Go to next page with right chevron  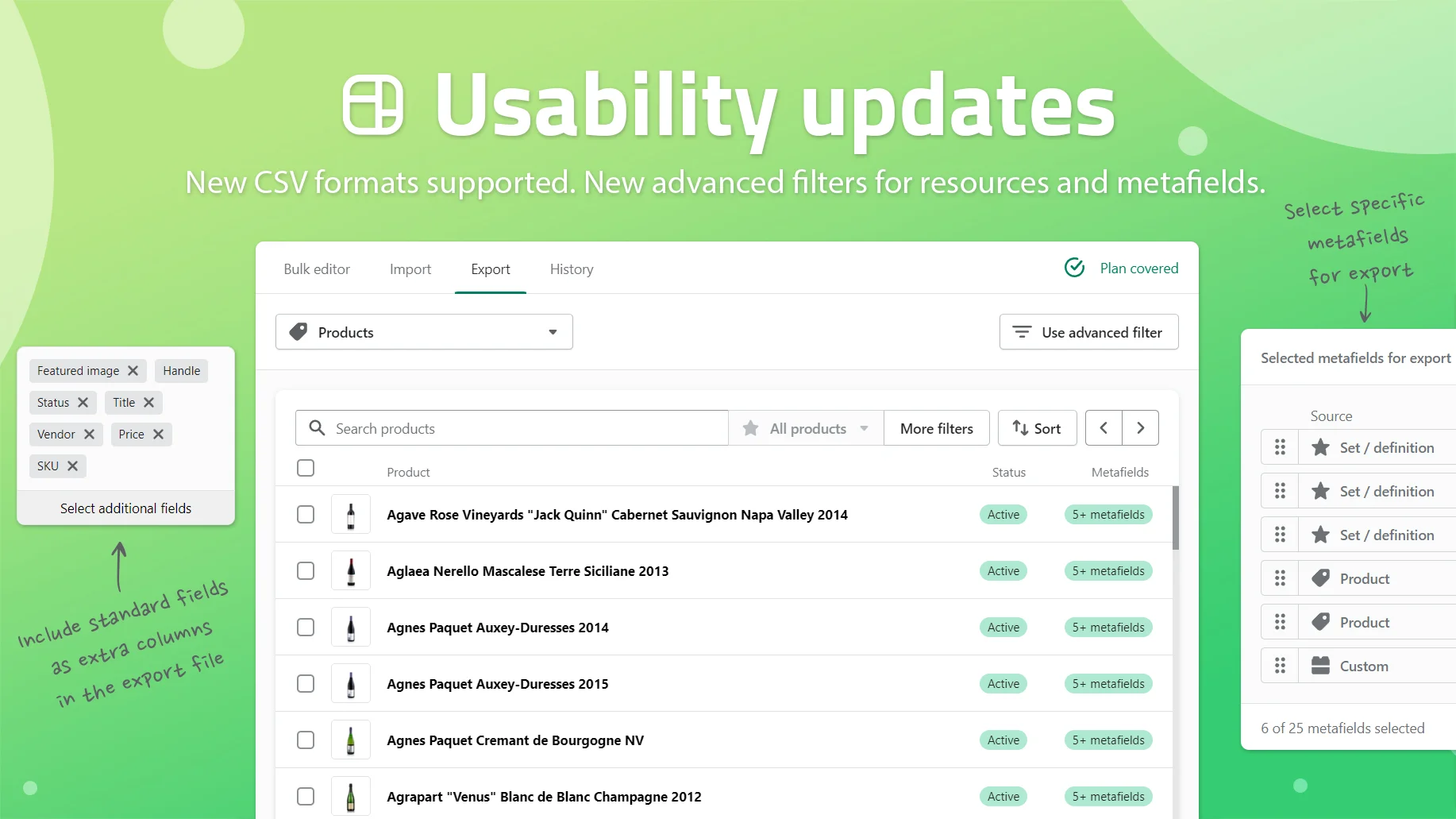click(x=1140, y=428)
